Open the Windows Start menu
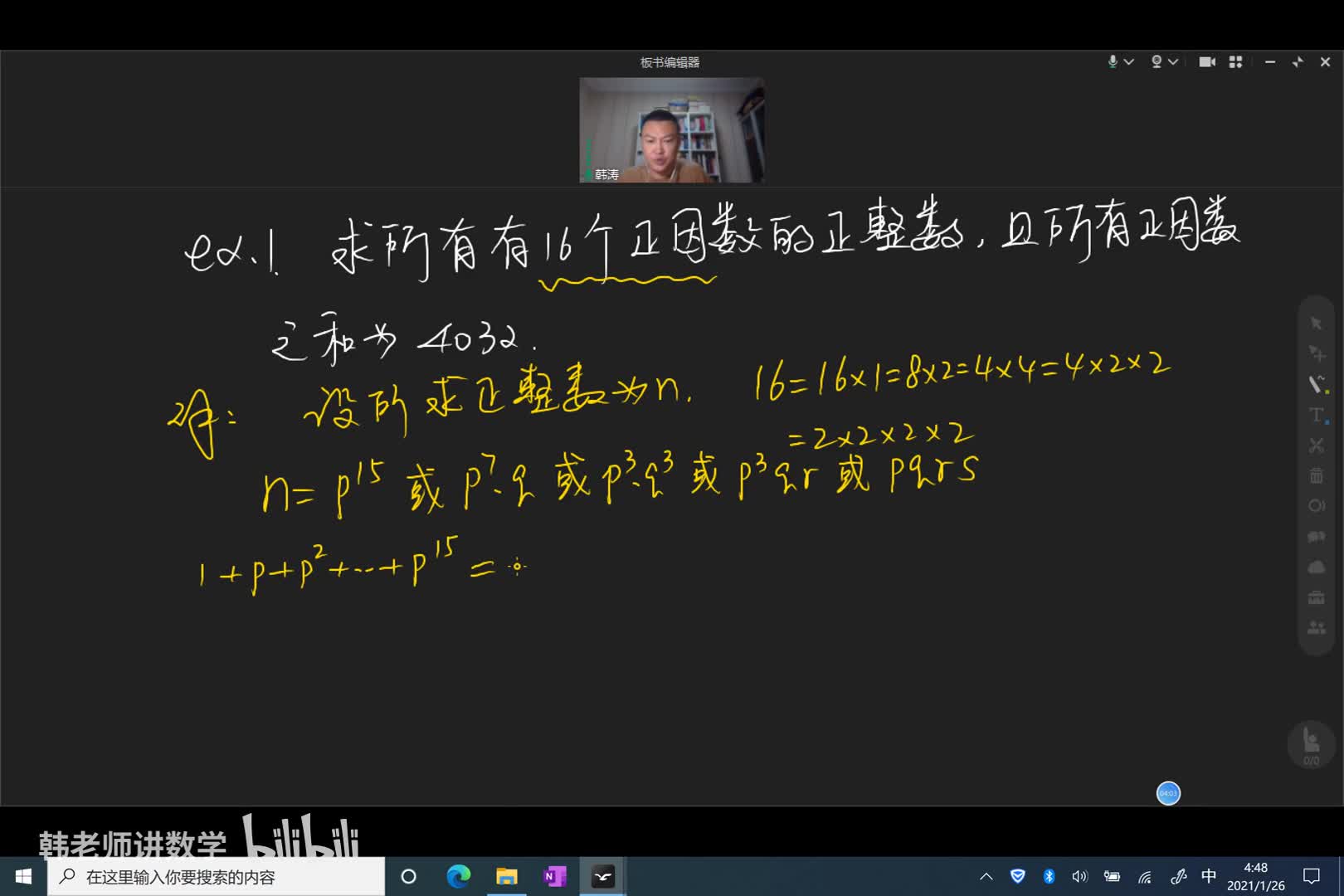 click(23, 876)
